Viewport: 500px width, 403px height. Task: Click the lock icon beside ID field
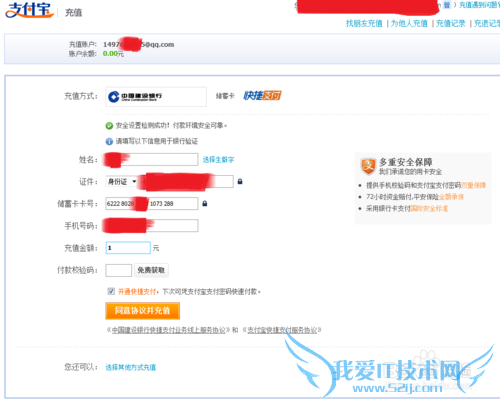(x=240, y=182)
